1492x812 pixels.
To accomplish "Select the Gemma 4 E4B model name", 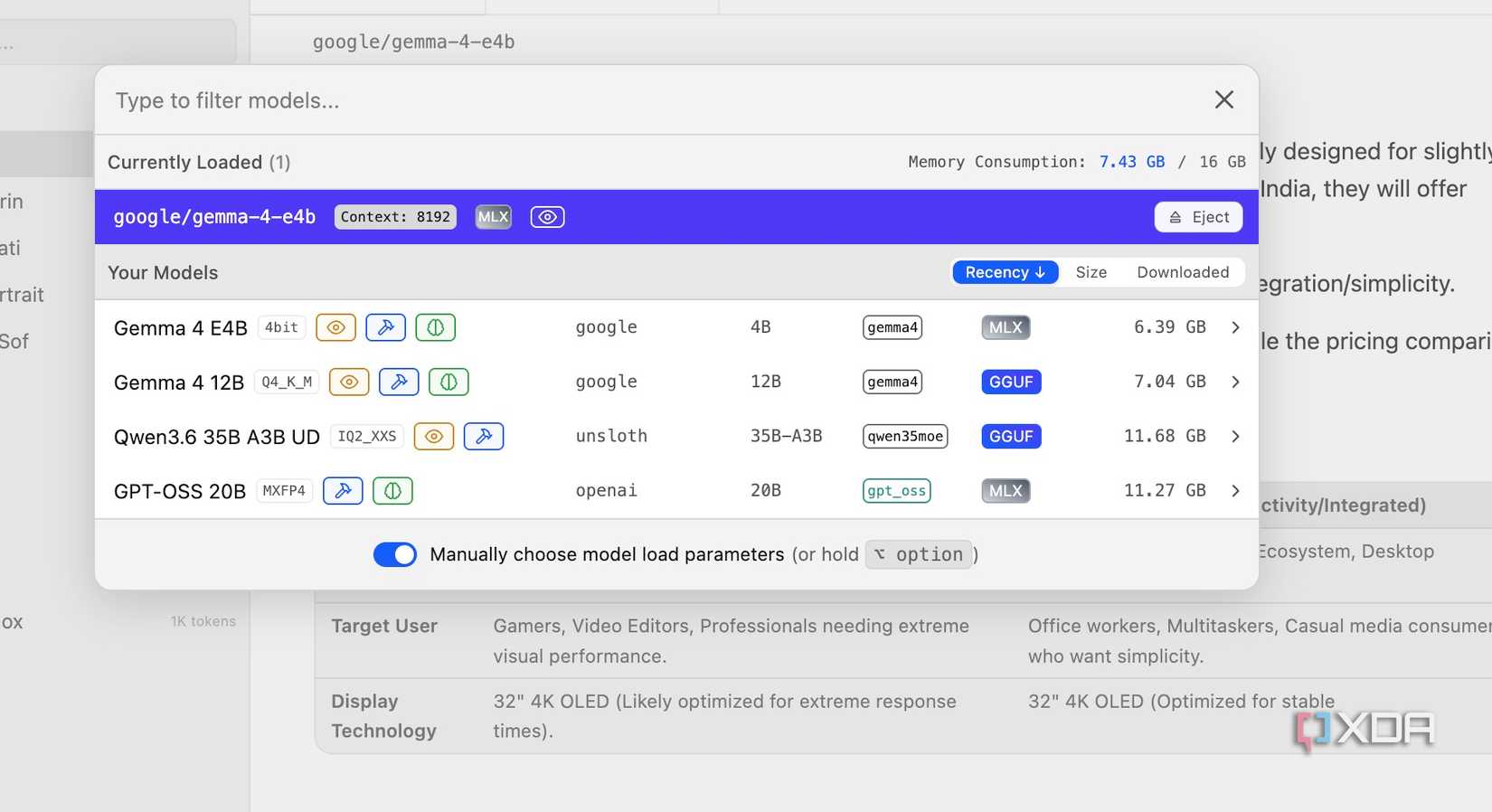I will [181, 328].
